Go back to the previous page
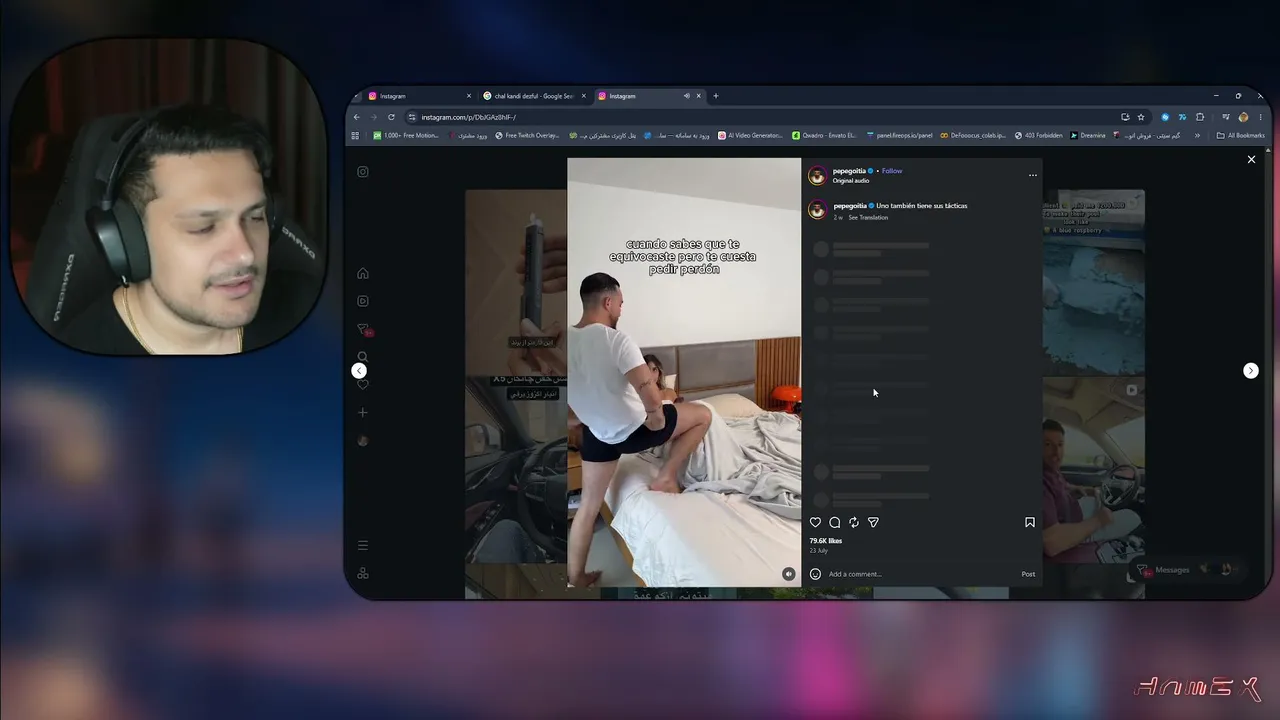This screenshot has width=1280, height=720. (x=357, y=117)
